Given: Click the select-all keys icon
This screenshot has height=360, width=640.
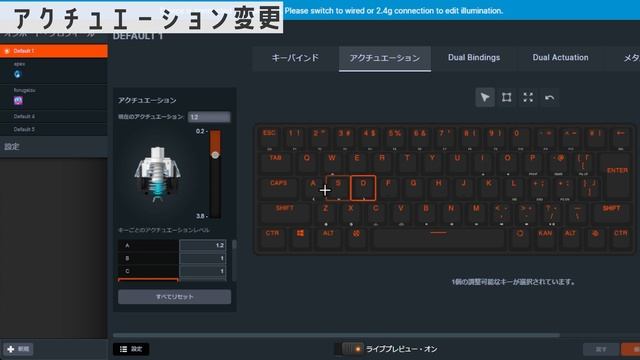Looking at the screenshot, I should click(528, 98).
